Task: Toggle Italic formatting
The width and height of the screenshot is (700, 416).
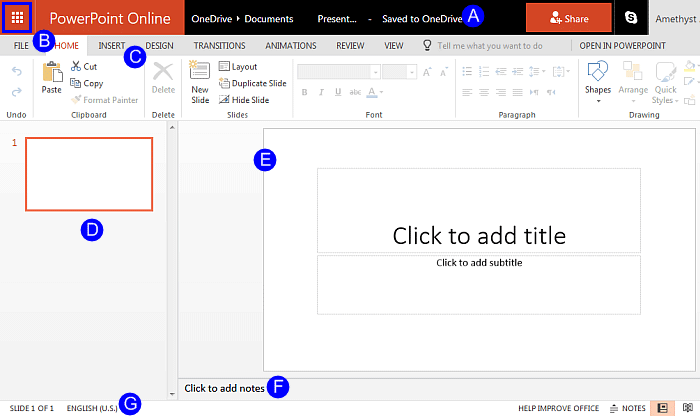Action: 321,92
